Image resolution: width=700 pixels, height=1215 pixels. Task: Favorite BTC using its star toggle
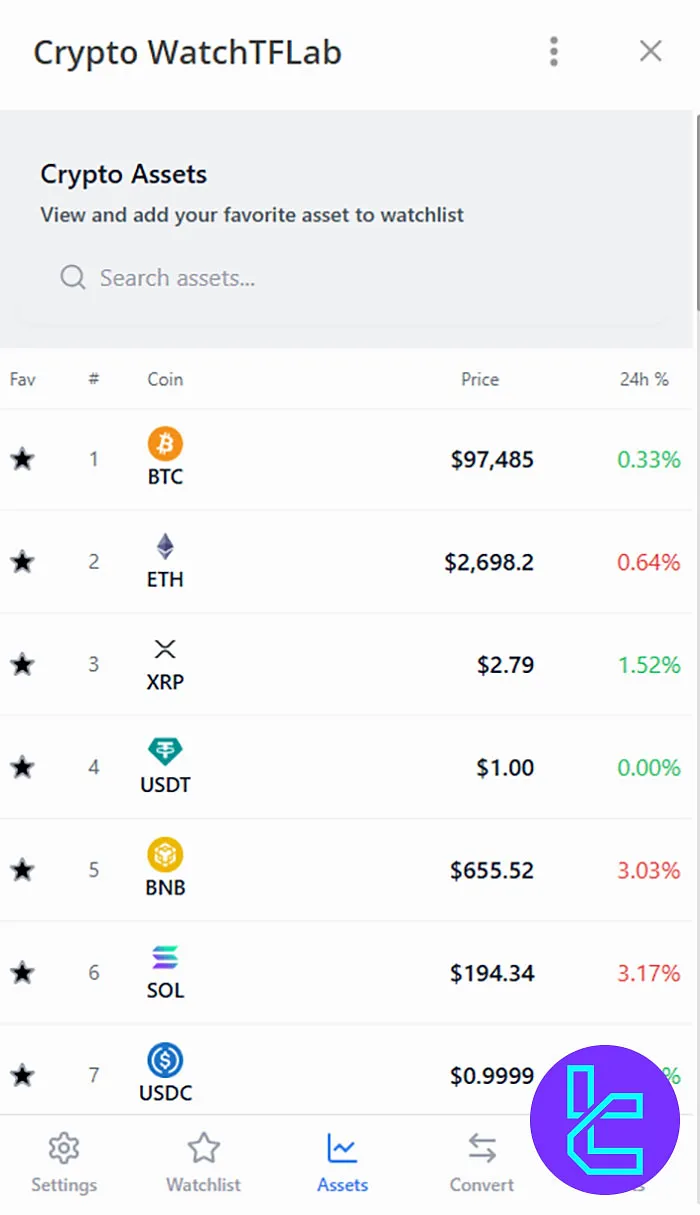[22, 459]
